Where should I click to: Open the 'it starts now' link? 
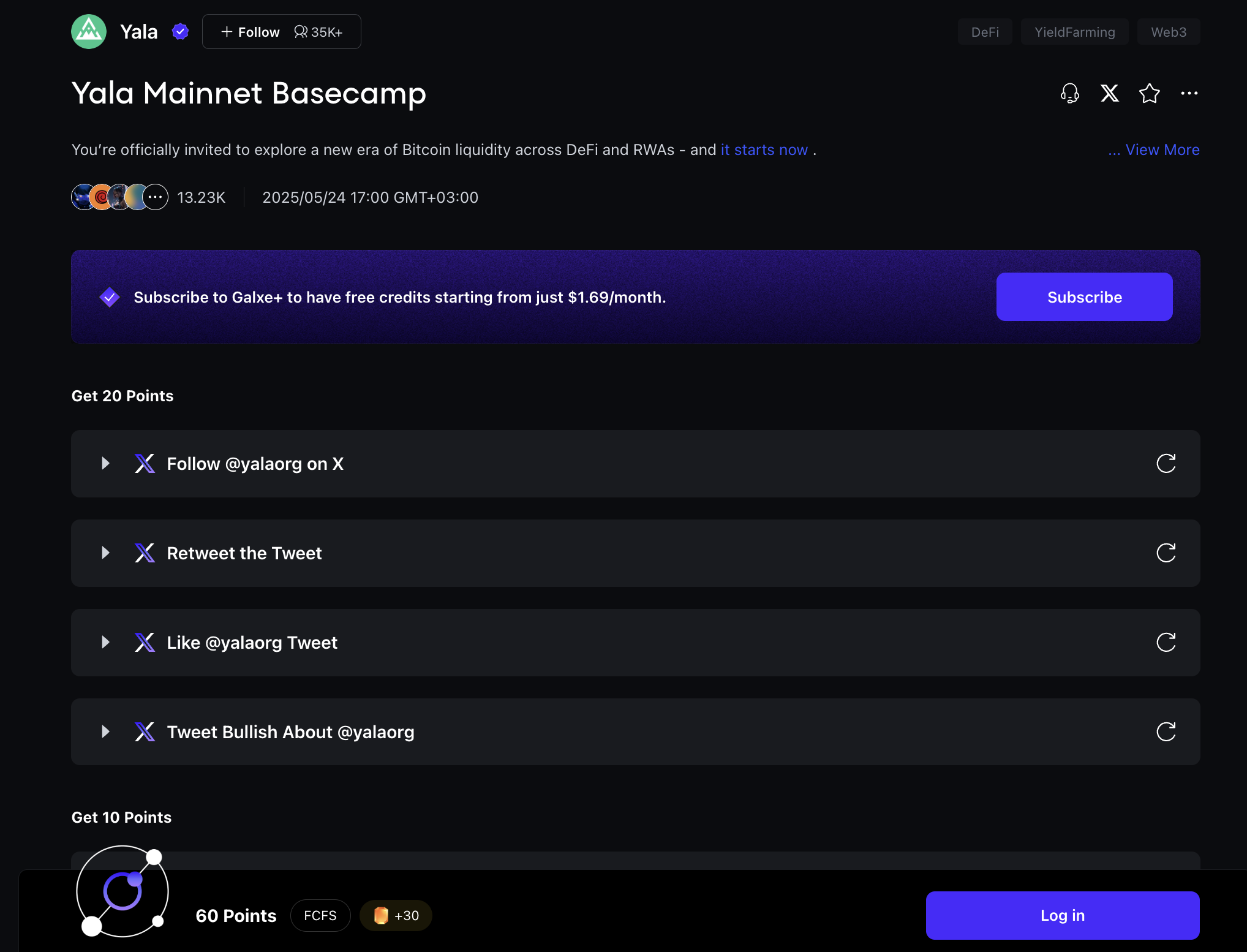(x=764, y=150)
